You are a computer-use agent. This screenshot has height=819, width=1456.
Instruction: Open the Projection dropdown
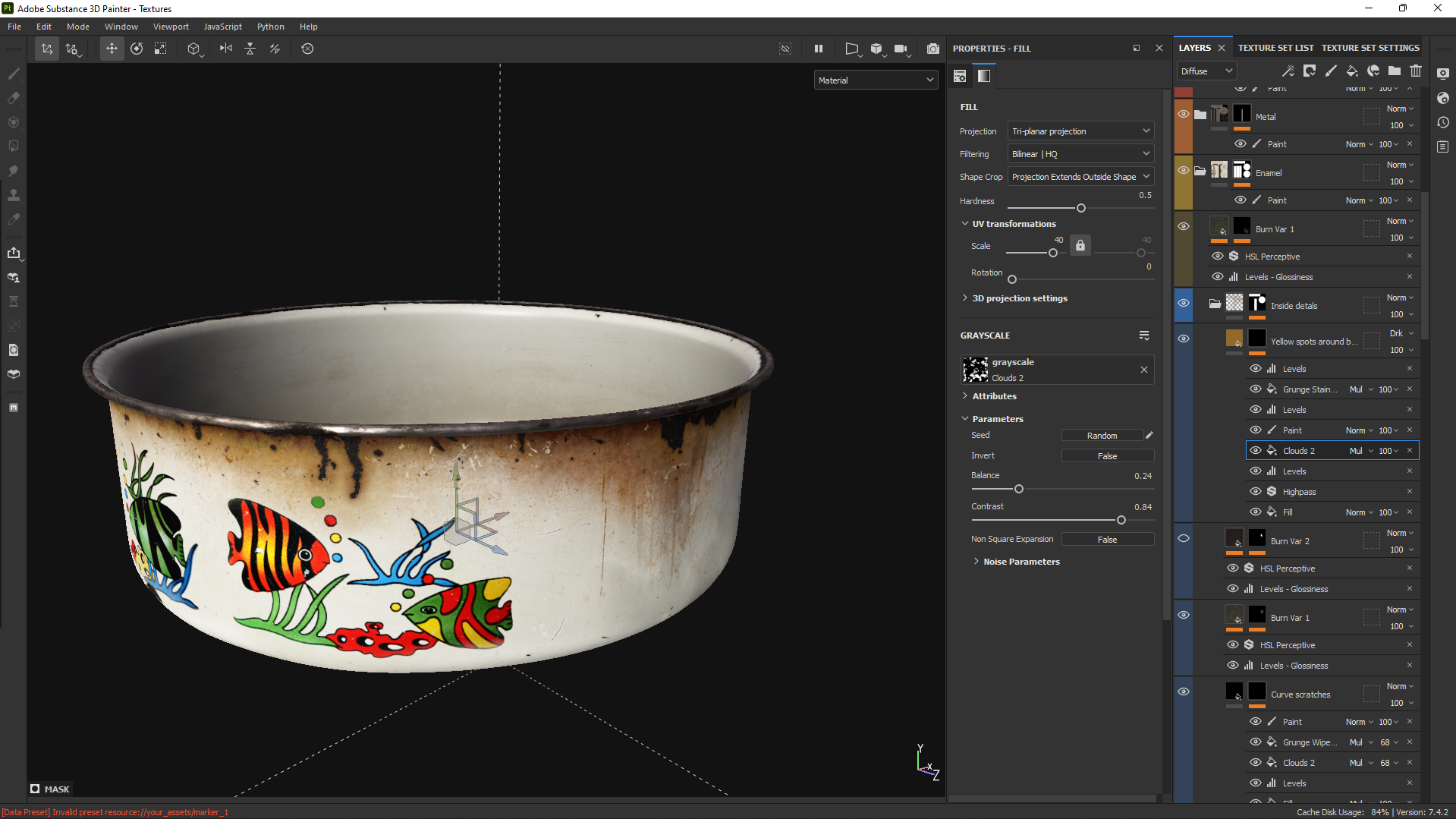pyautogui.click(x=1080, y=131)
